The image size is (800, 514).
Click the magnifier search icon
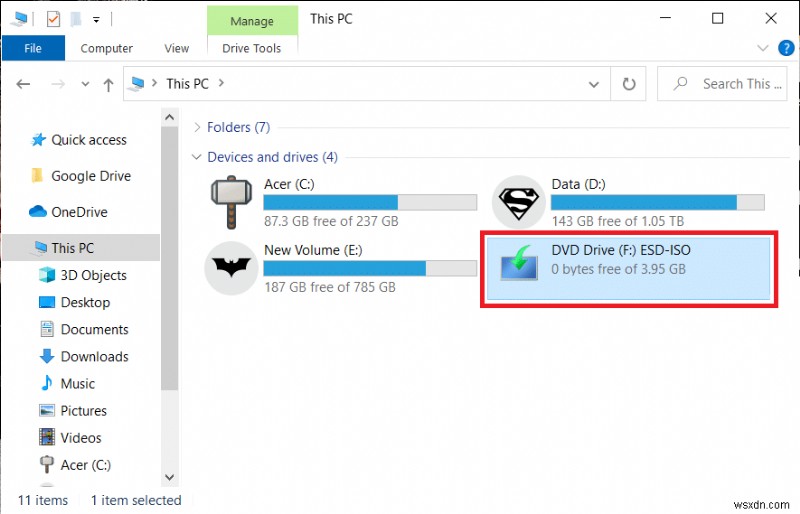680,83
